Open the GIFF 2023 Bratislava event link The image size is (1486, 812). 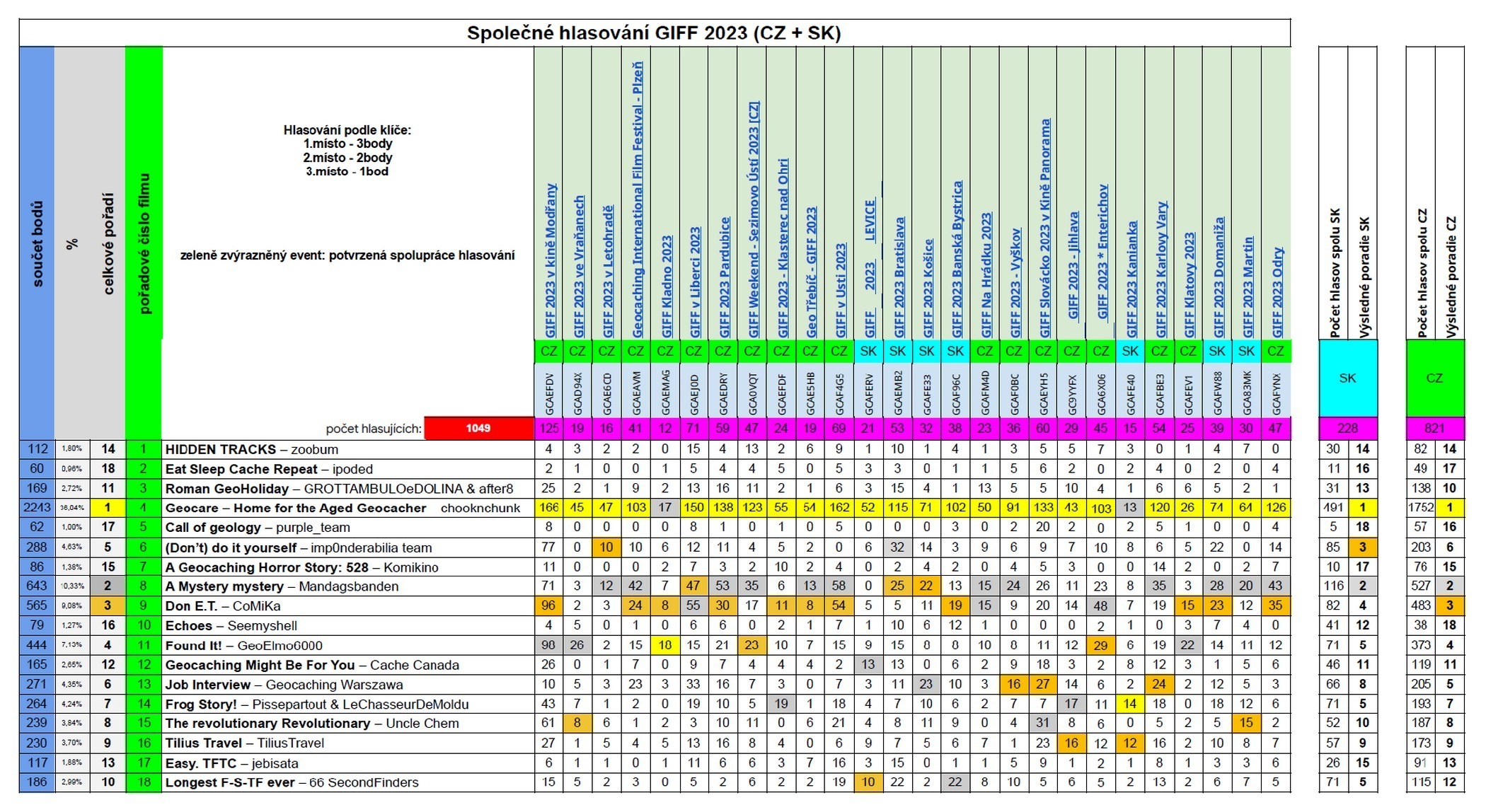pos(899,278)
